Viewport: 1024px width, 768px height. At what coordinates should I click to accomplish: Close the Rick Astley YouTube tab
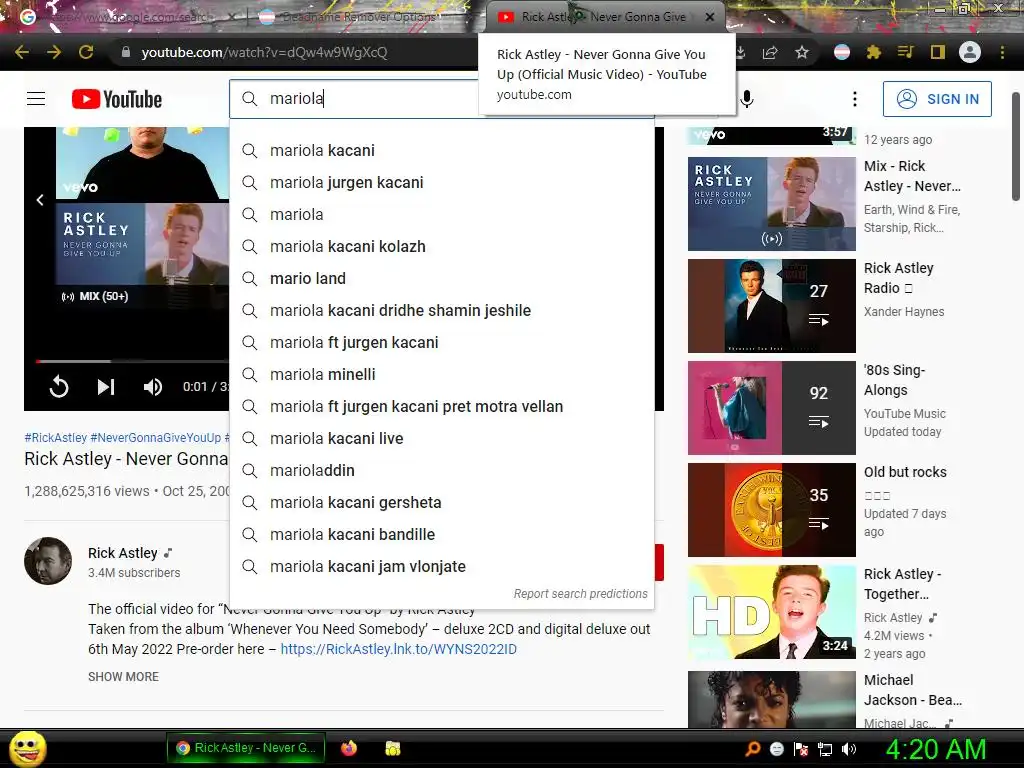click(x=710, y=17)
